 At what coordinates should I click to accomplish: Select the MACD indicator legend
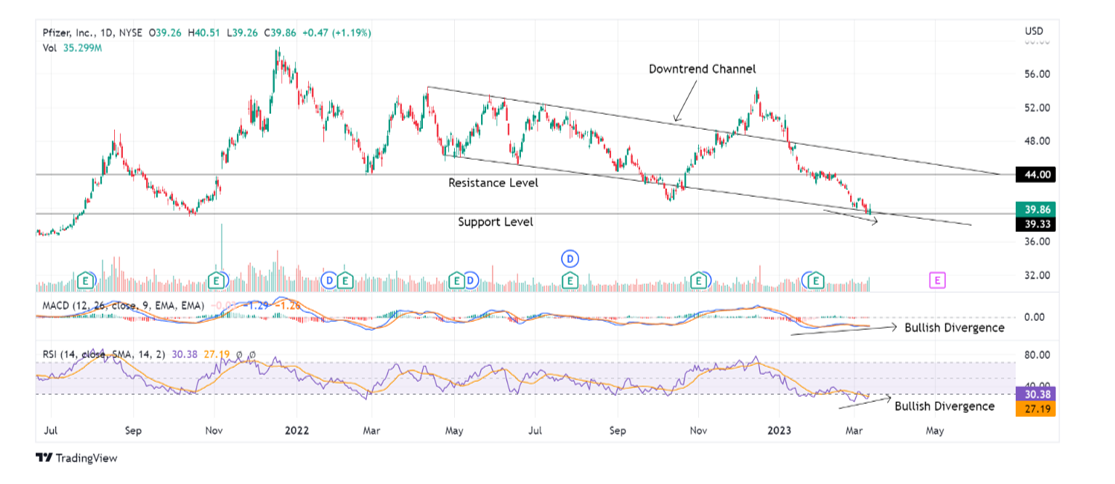pyautogui.click(x=120, y=304)
